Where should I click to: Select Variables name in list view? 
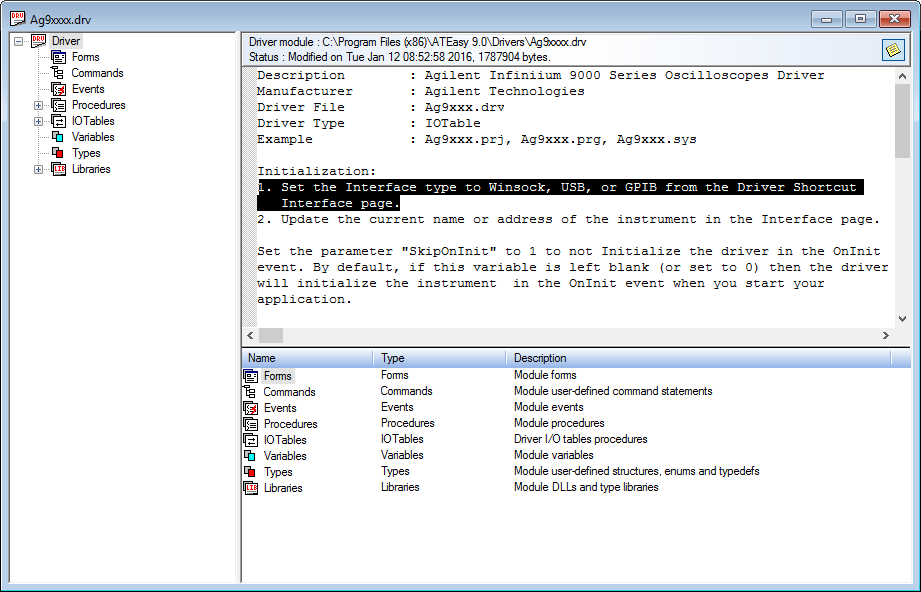point(285,456)
